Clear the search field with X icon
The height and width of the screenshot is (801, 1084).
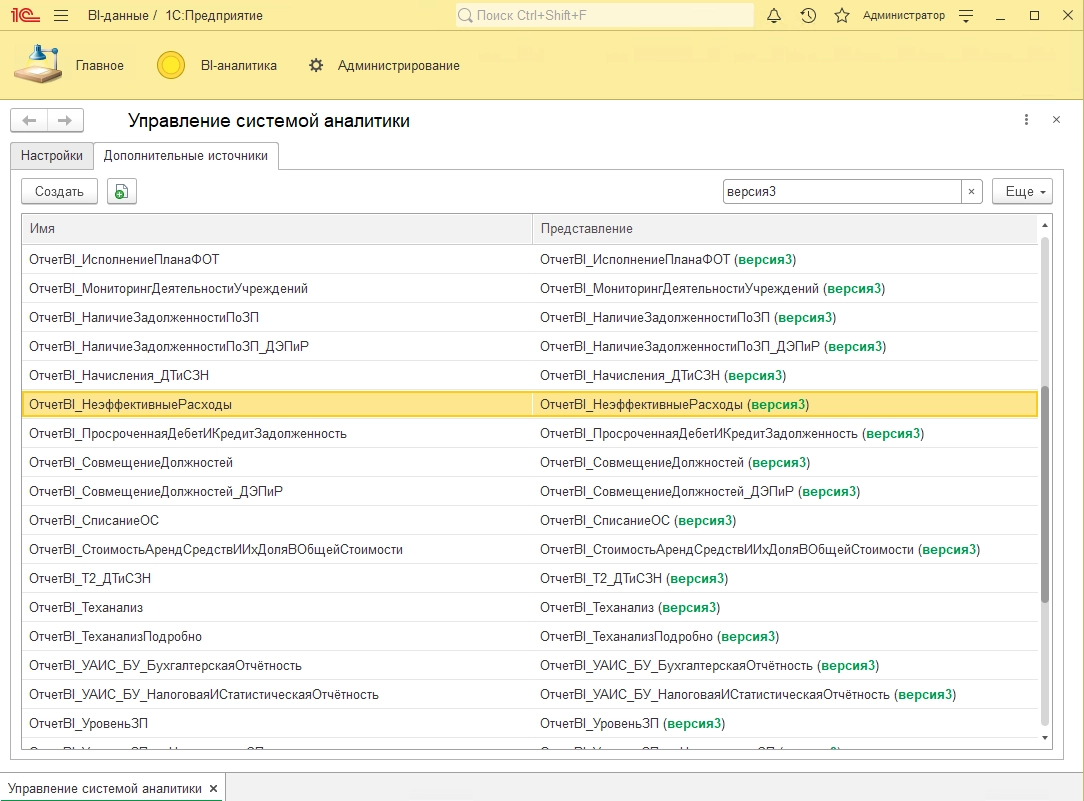(x=971, y=192)
